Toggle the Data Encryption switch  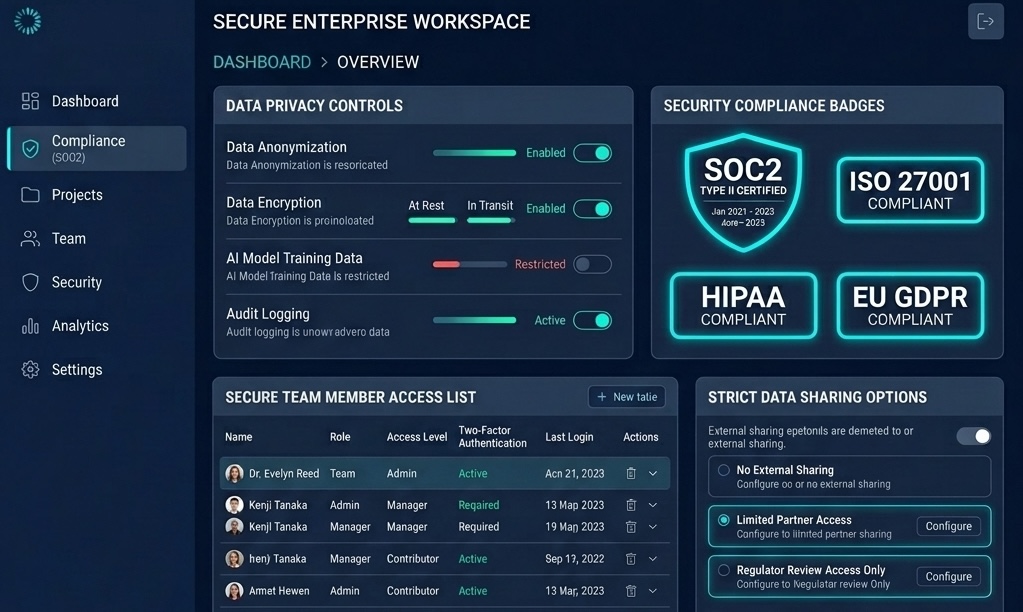tap(592, 209)
